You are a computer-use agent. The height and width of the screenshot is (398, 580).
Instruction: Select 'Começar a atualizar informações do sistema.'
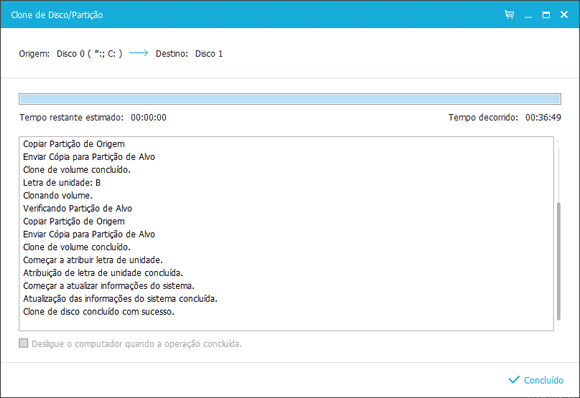(109, 286)
